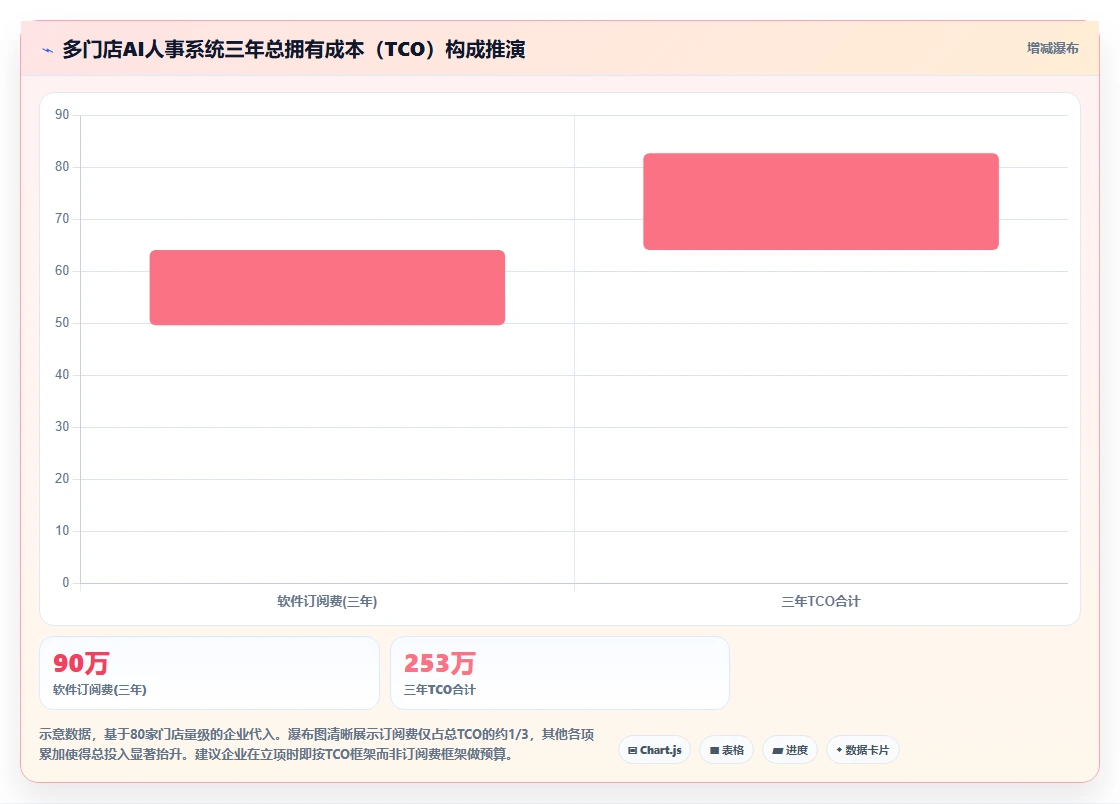Screen dimensions: 1120x804
Task: Click the x-axis label 软件订阅费(三年)
Action: [327, 601]
